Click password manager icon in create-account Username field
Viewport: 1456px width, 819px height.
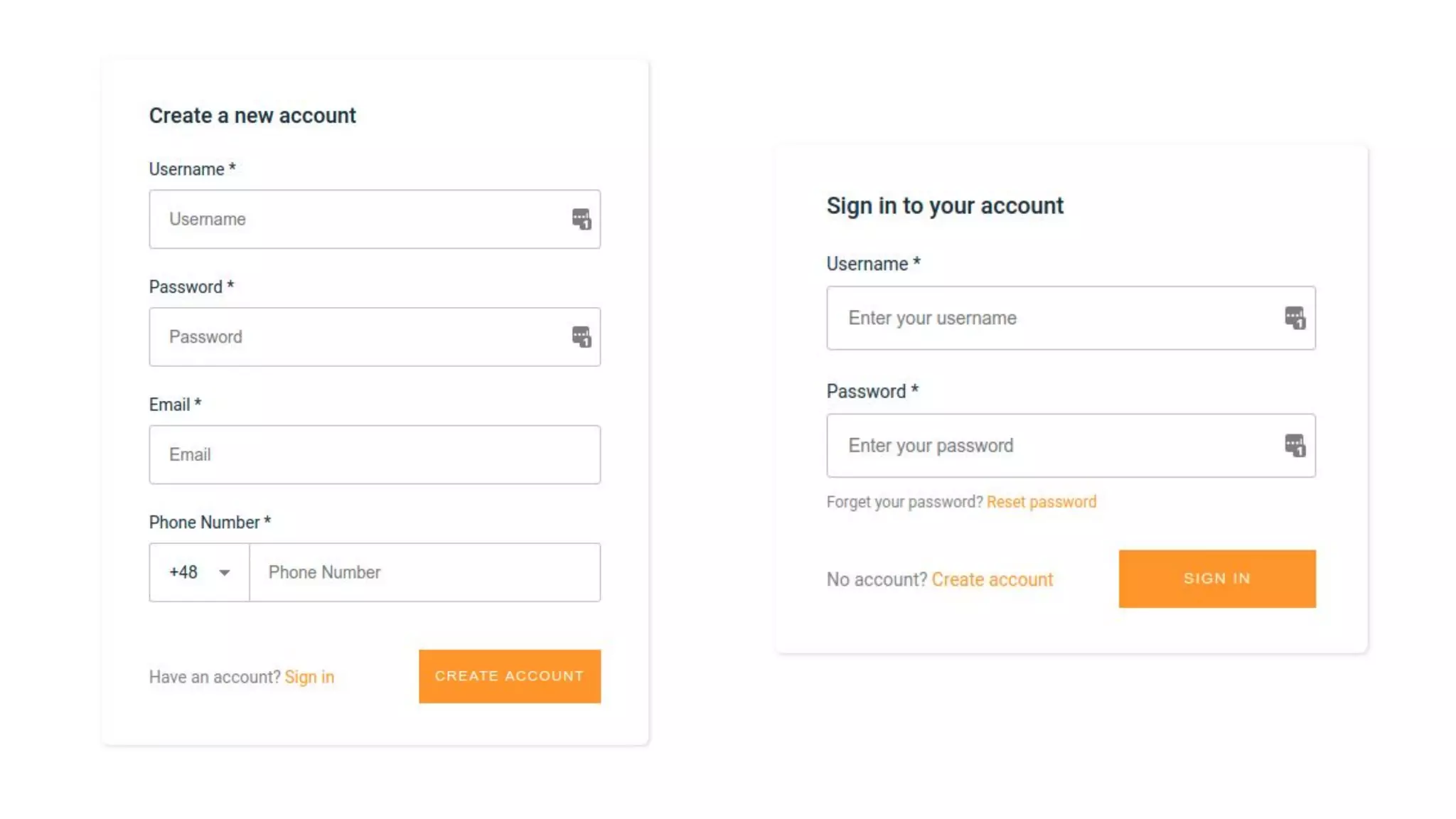(x=581, y=219)
